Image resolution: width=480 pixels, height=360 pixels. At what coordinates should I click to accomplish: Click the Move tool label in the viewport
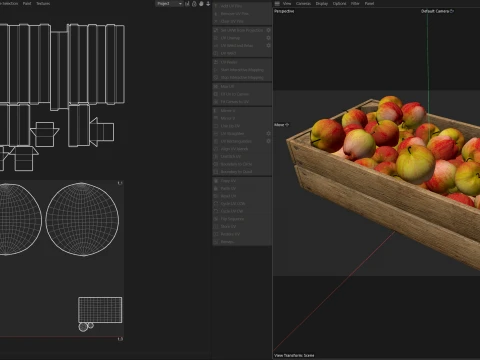tap(281, 125)
